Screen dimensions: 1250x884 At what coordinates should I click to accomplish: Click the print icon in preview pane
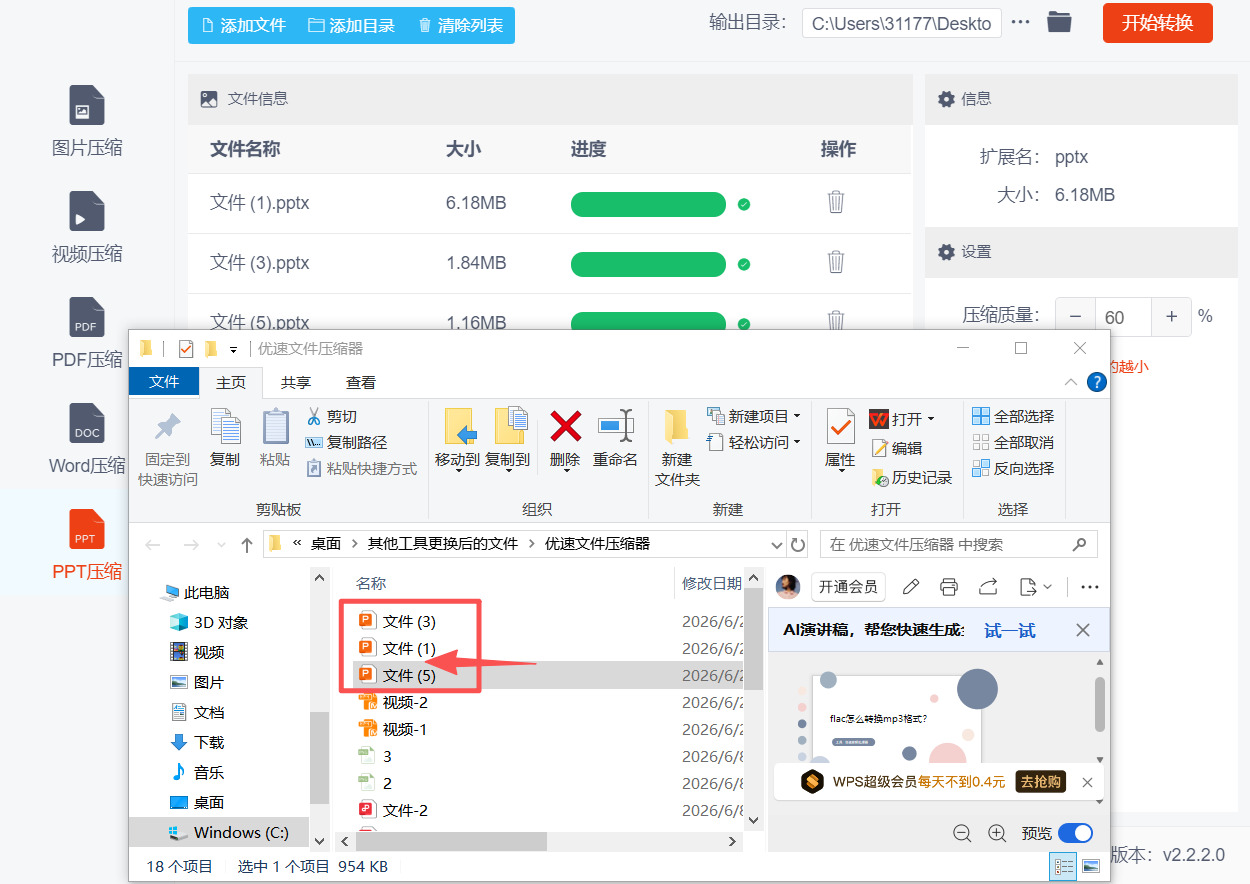pyautogui.click(x=949, y=587)
